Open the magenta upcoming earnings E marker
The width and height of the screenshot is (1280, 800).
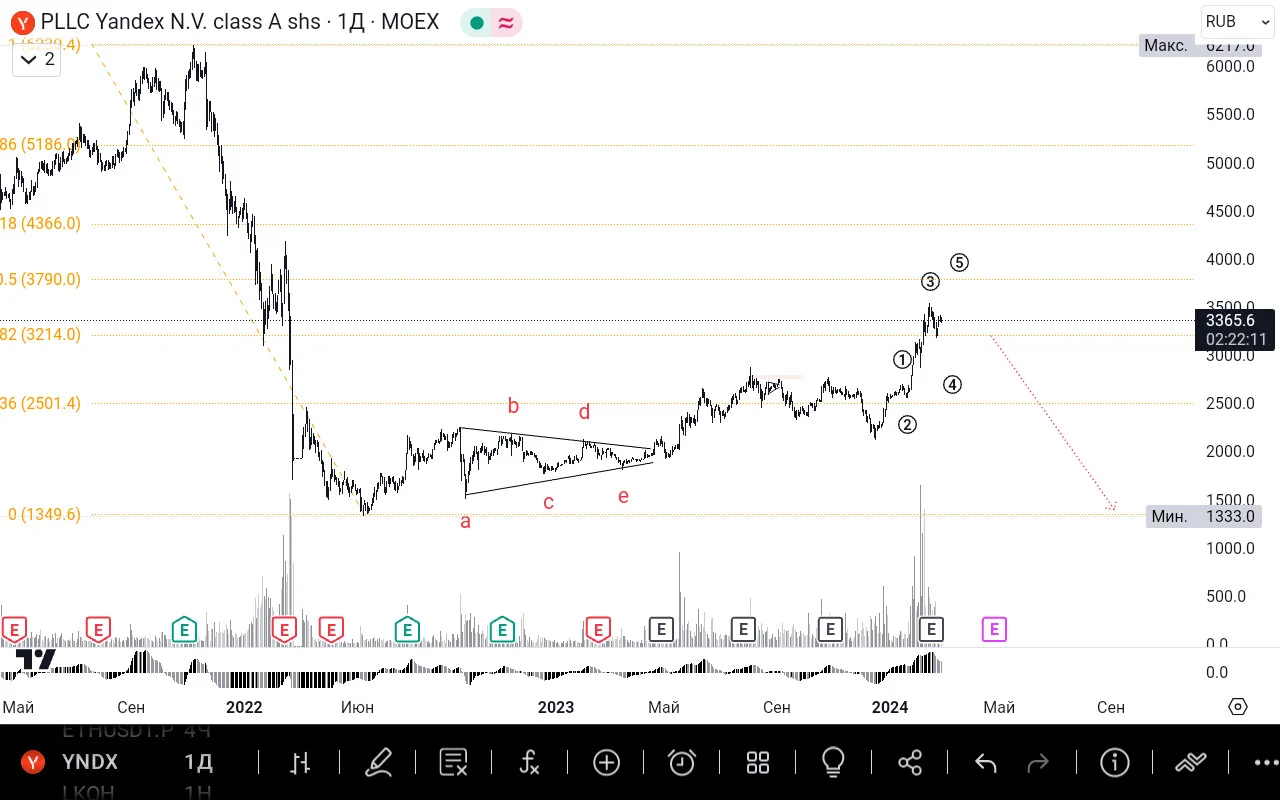click(994, 629)
